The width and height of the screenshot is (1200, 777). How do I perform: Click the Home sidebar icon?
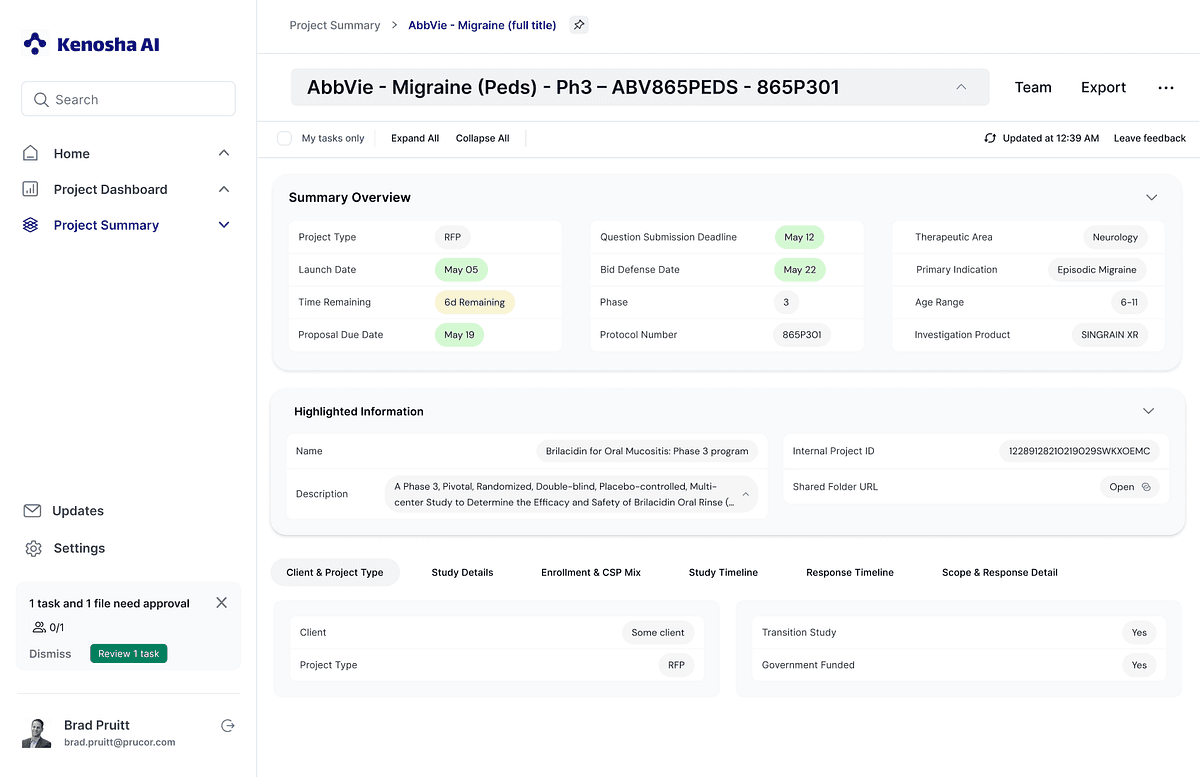pyautogui.click(x=31, y=153)
